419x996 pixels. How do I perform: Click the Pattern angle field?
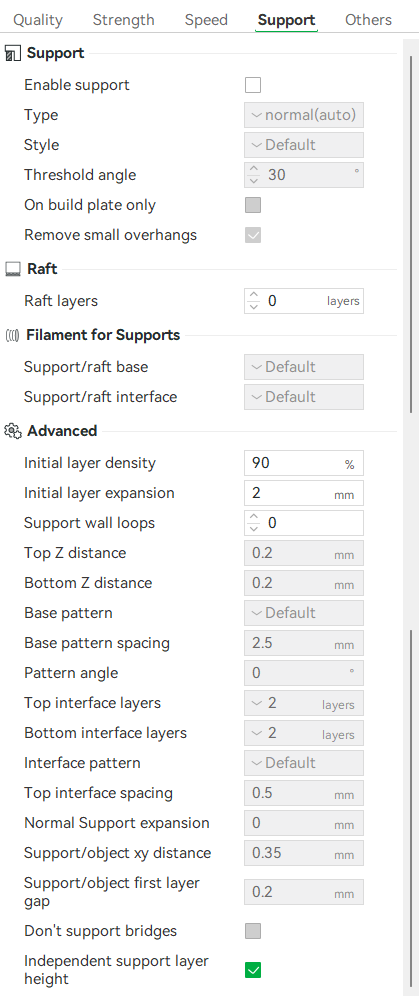(304, 673)
